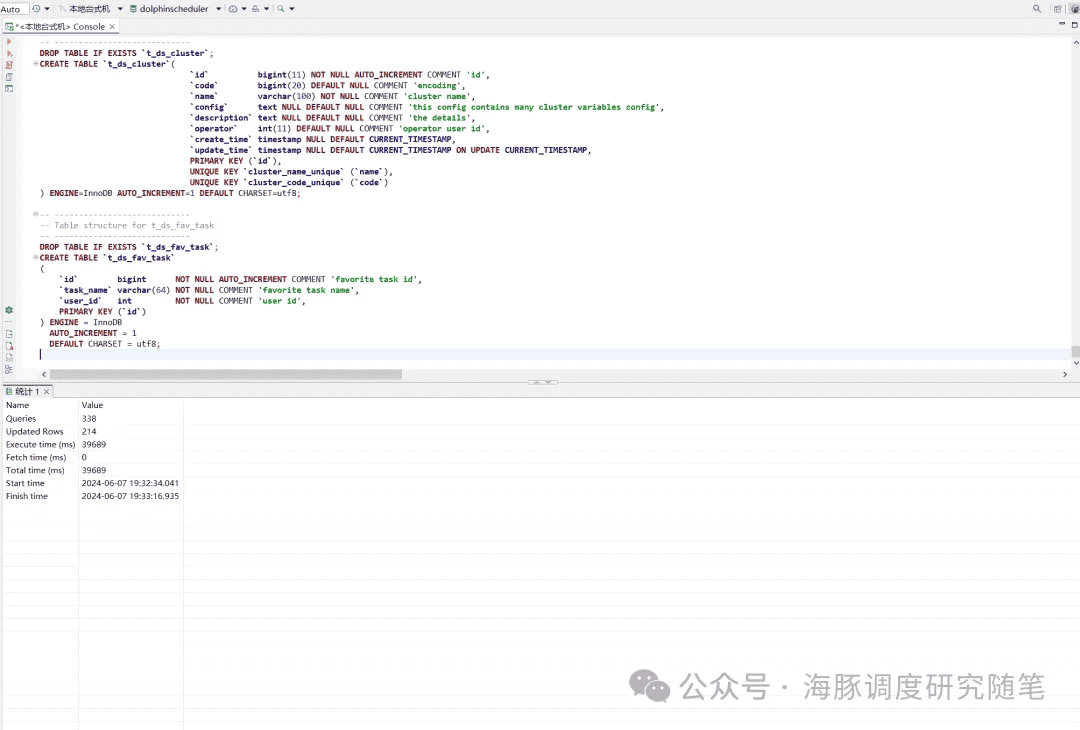Open the 本地台式机 connection dropdown
The width and height of the screenshot is (1080, 730).
point(120,9)
